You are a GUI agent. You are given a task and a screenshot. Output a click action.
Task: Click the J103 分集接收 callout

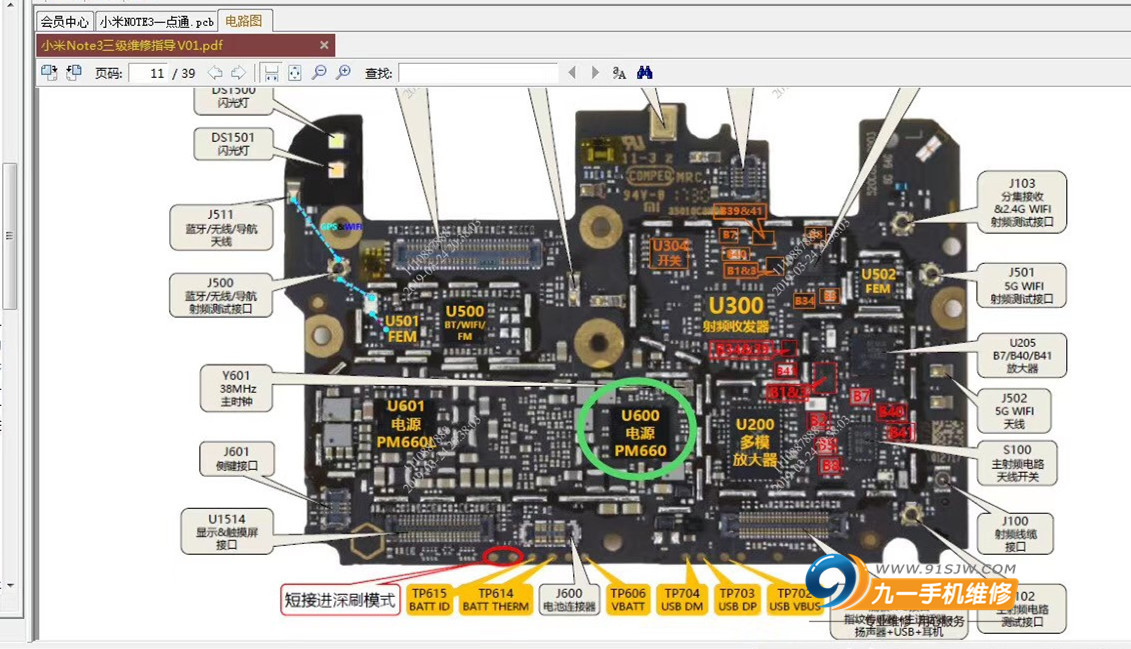click(1022, 202)
